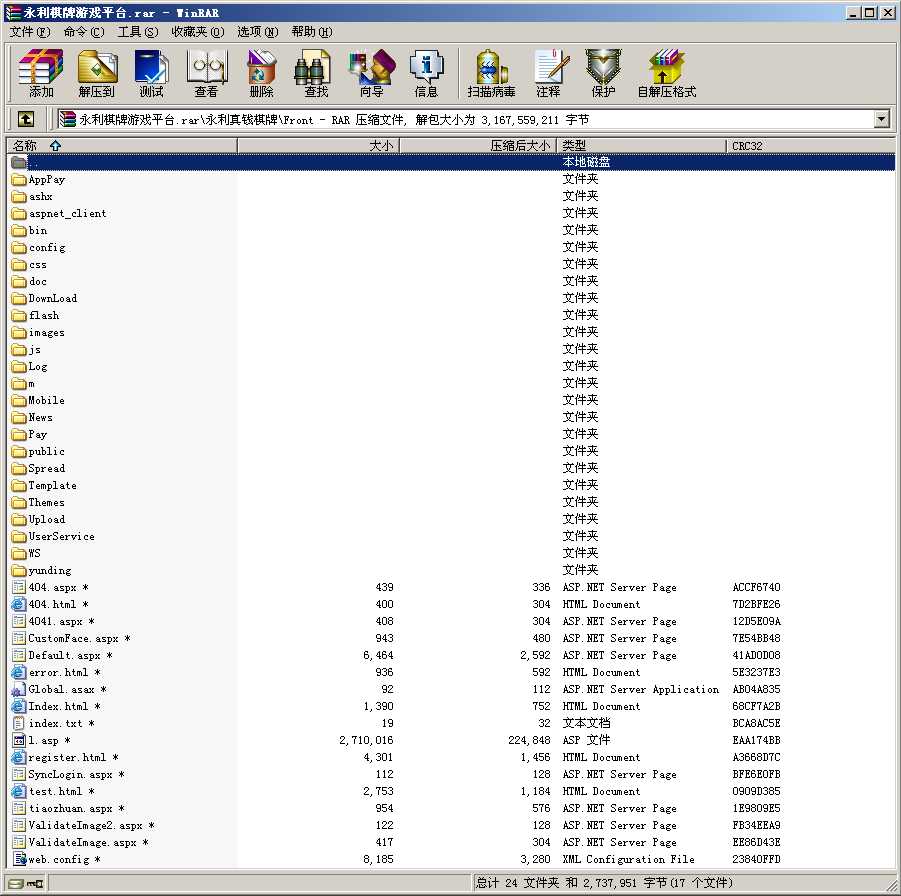Sort by CRC32 column header
Image resolution: width=901 pixels, height=896 pixels.
pyautogui.click(x=810, y=146)
